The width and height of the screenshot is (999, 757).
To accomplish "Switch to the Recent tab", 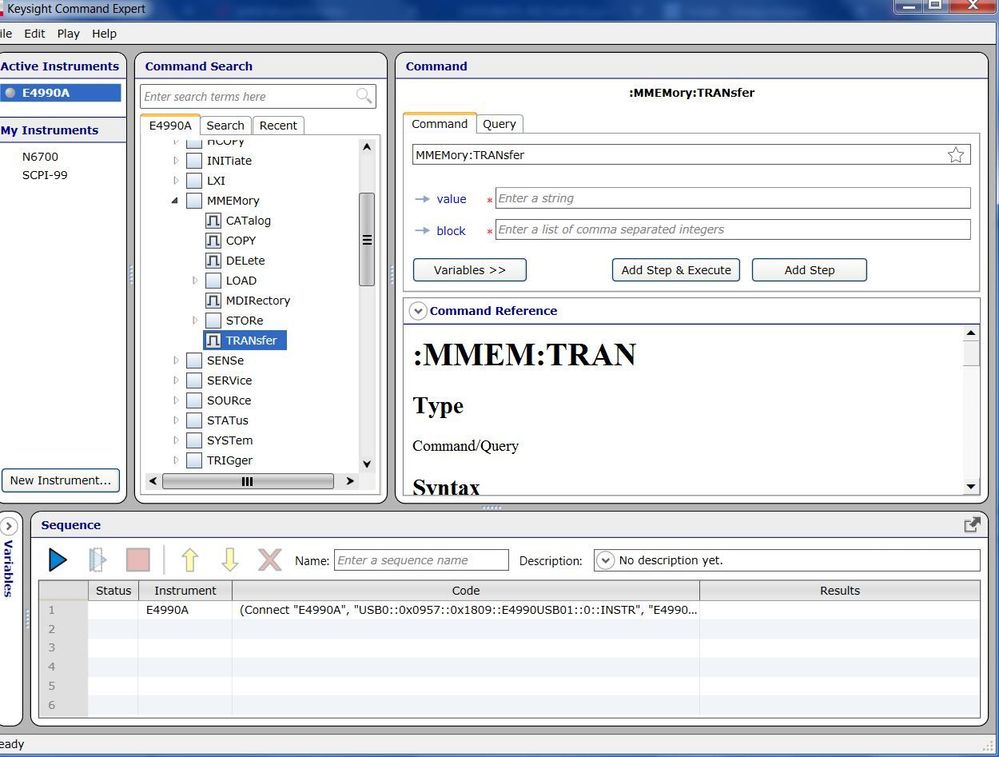I will coord(278,126).
